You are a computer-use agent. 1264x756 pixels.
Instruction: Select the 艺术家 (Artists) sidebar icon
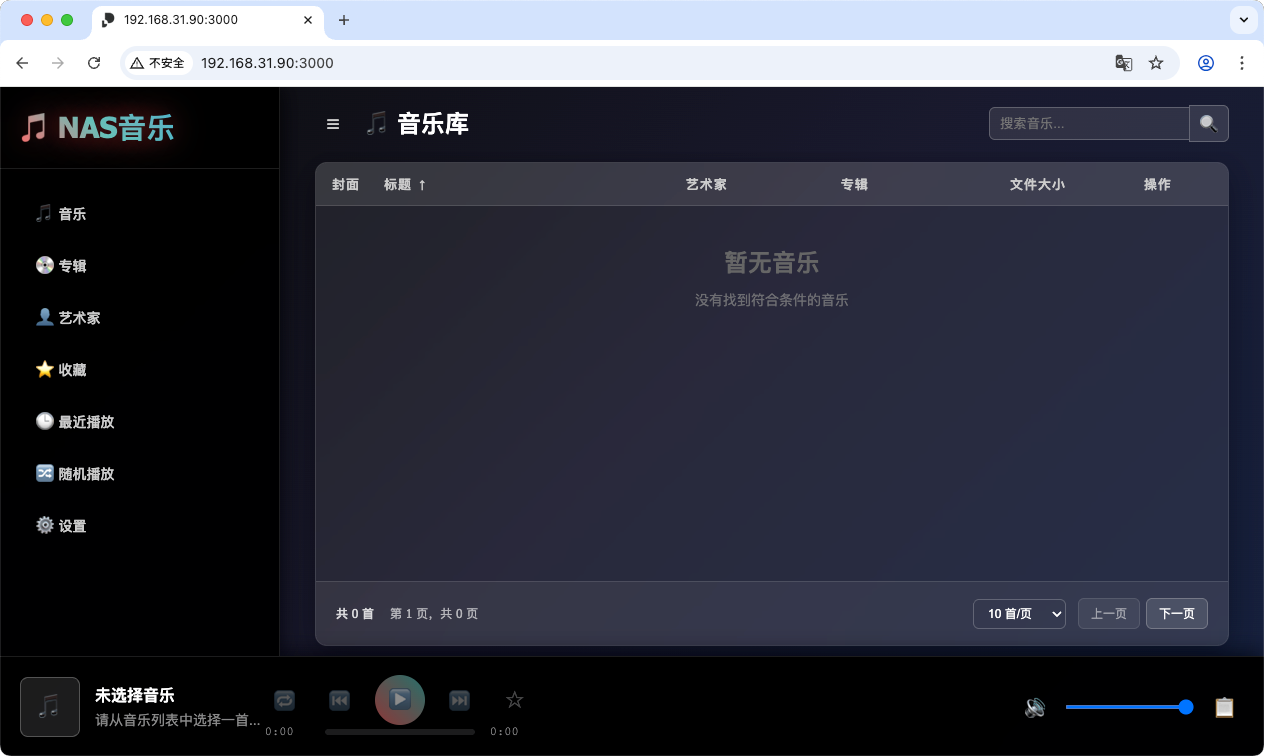click(x=45, y=317)
